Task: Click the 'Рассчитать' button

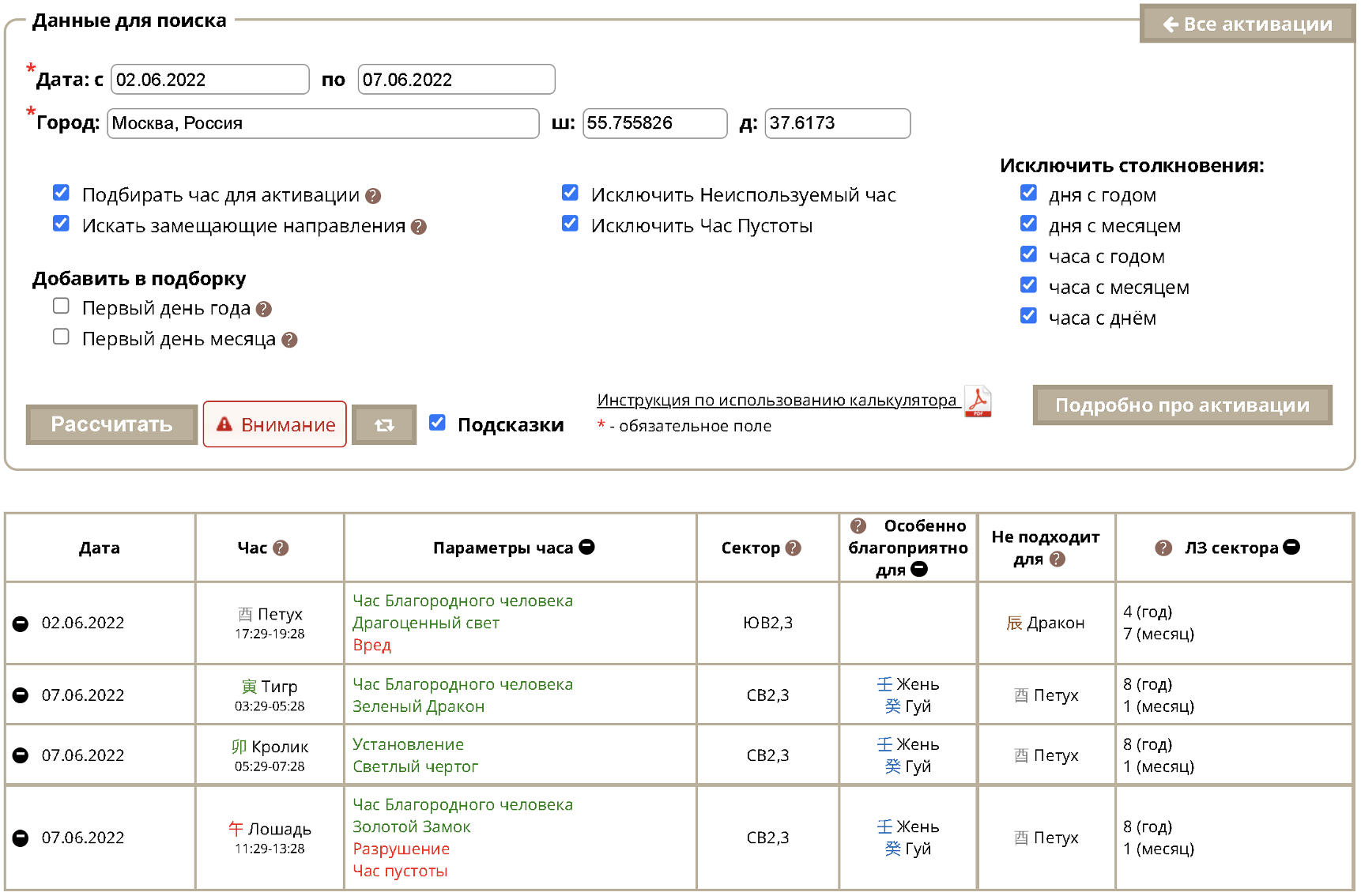Action: [x=111, y=425]
